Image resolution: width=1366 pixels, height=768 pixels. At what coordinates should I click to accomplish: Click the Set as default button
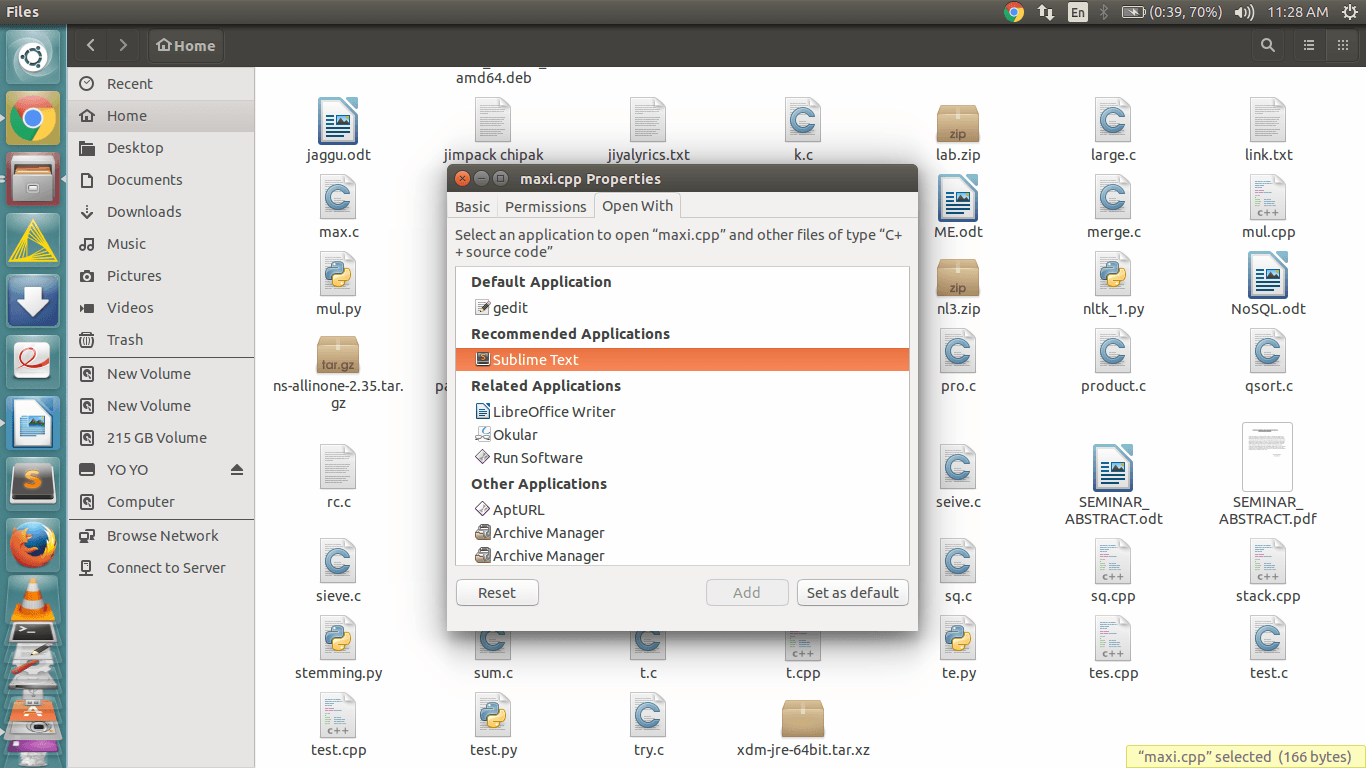point(852,593)
